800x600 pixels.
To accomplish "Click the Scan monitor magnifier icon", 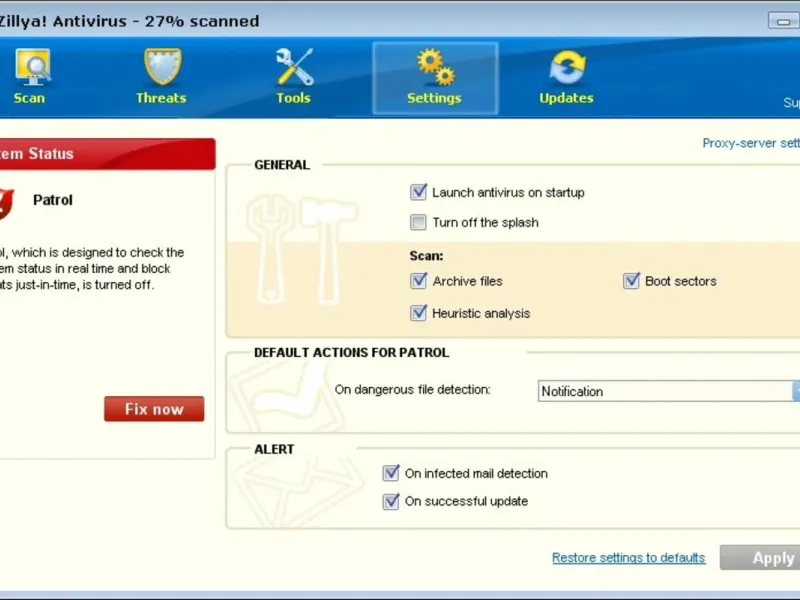I will (x=33, y=67).
